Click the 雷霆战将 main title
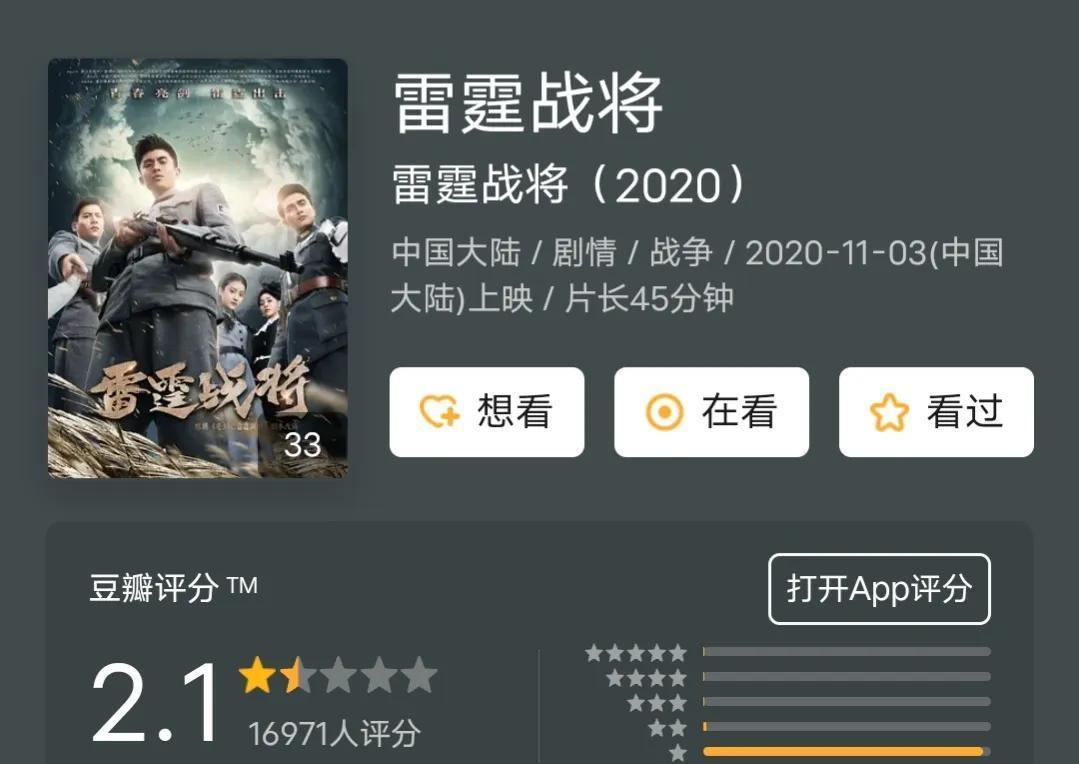1079x764 pixels. point(528,104)
